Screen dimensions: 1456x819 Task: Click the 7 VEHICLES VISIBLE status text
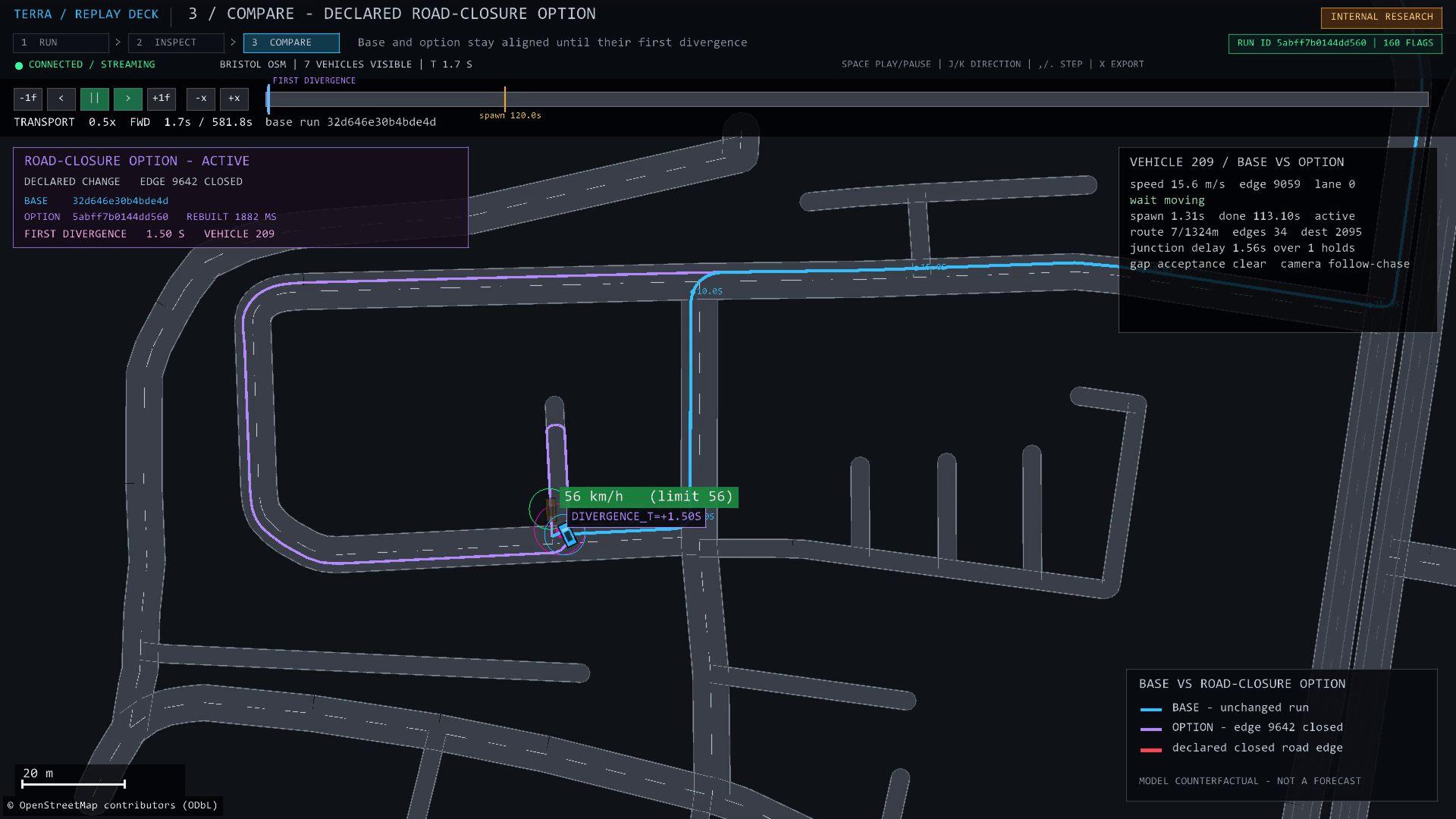(358, 64)
